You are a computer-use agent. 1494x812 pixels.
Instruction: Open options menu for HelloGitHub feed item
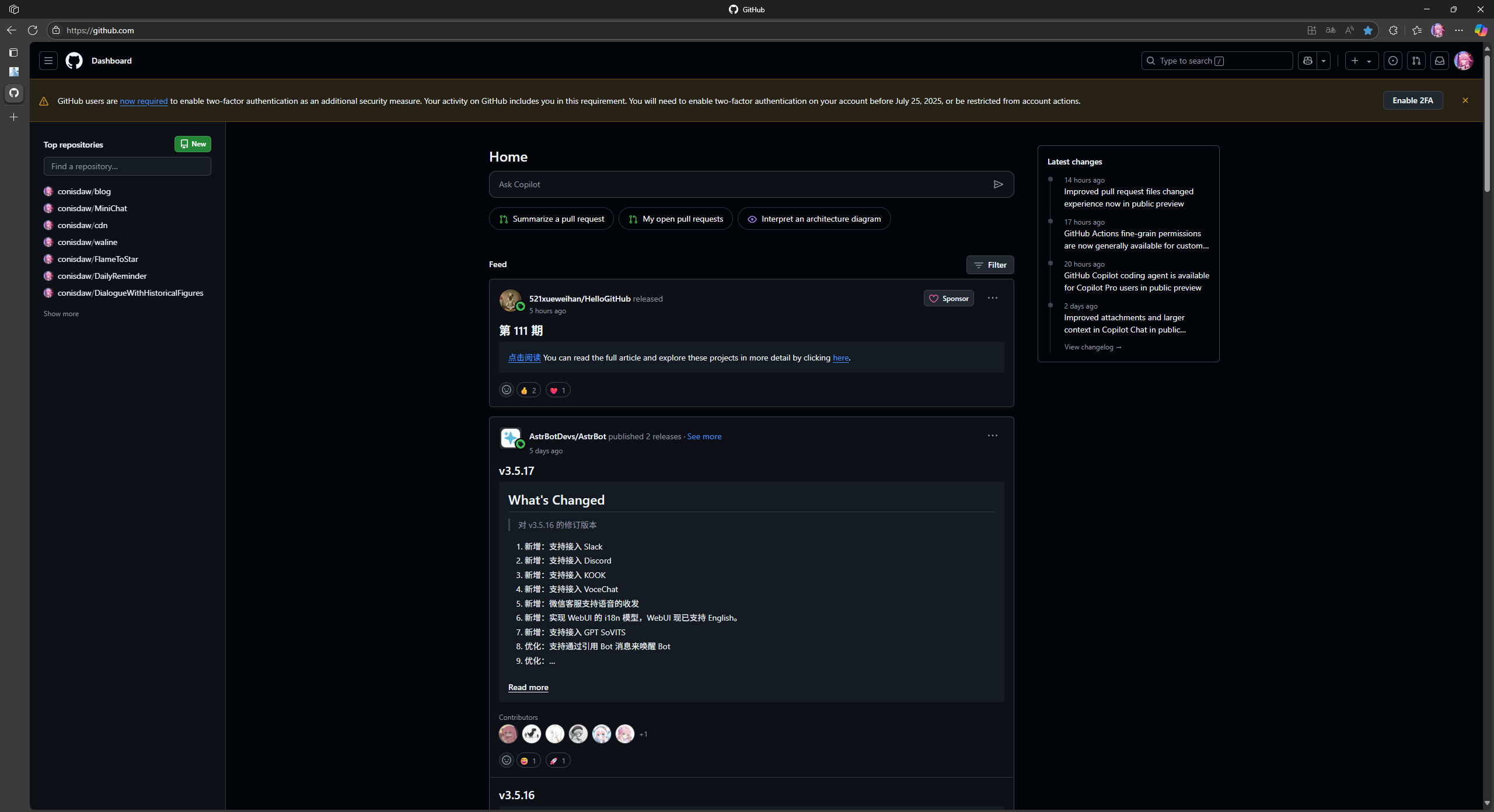coord(993,298)
